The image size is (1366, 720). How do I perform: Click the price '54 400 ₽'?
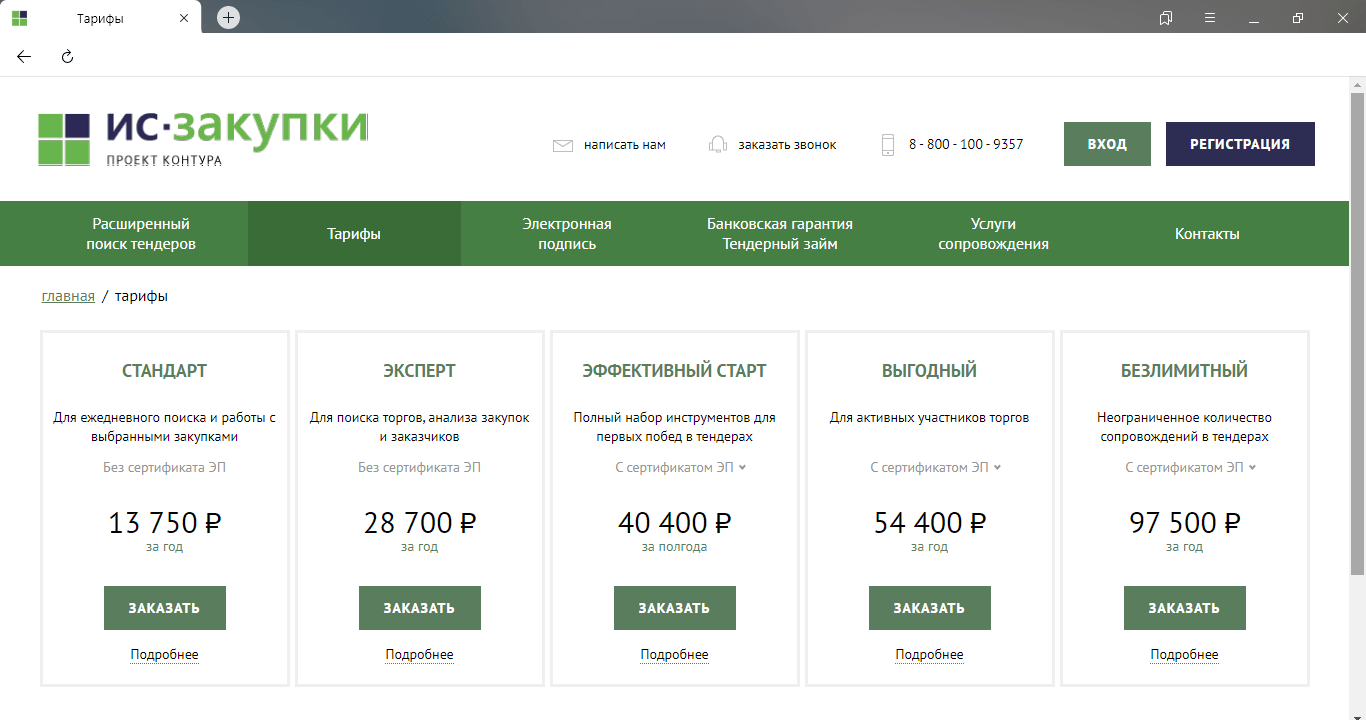click(x=930, y=522)
